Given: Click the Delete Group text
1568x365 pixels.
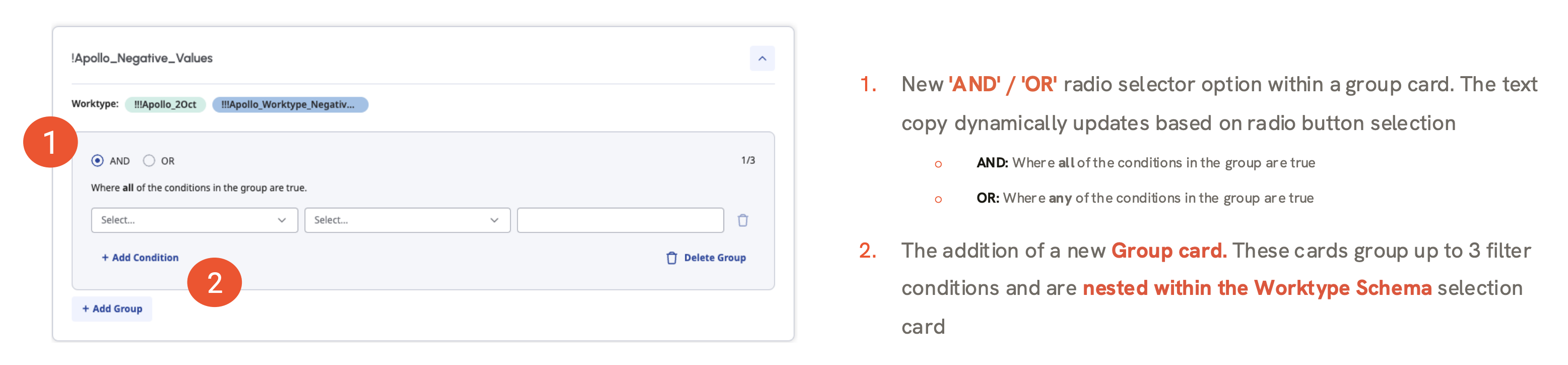Looking at the screenshot, I should pyautogui.click(x=714, y=258).
